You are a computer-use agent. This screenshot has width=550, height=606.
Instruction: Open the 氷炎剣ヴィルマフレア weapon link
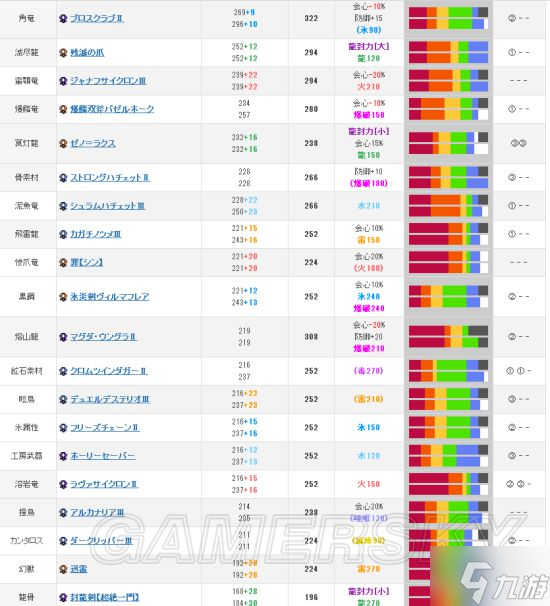109,296
